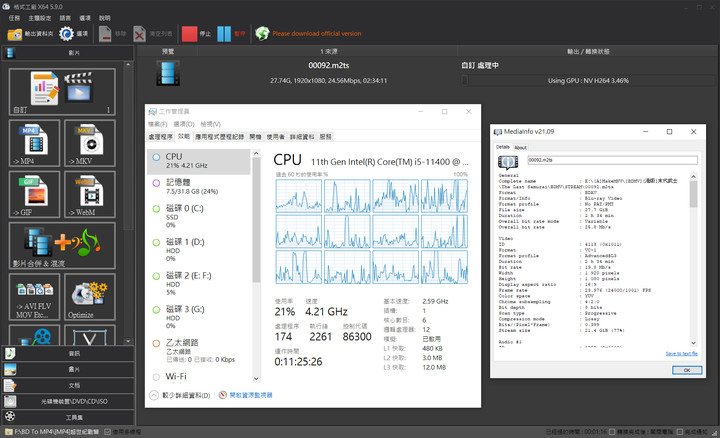Choose the -> MKV conversion tile
This screenshot has height=438, width=720.
point(90,143)
